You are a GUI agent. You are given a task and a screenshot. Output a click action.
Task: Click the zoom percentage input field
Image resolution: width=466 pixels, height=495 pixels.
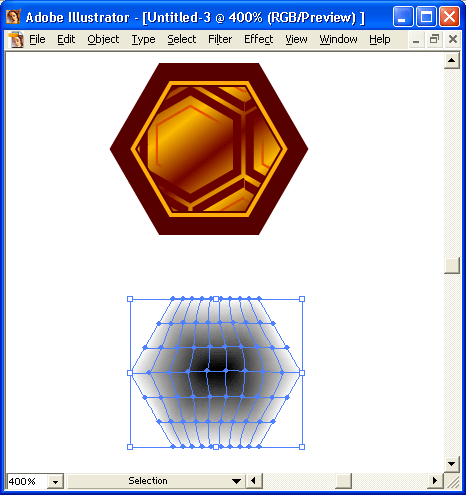click(27, 481)
